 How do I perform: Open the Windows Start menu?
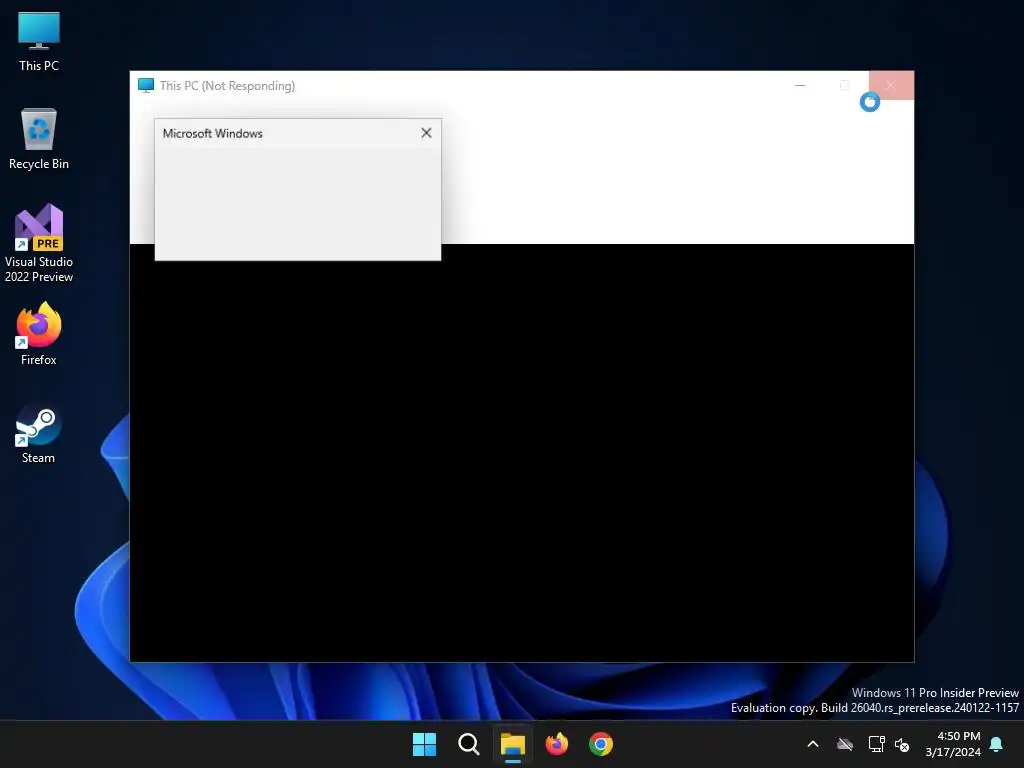tap(424, 744)
